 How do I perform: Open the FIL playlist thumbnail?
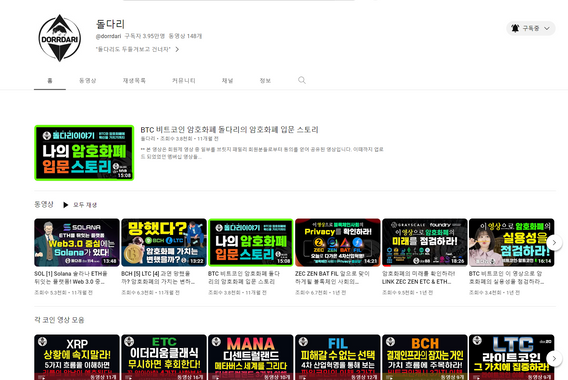(x=338, y=357)
